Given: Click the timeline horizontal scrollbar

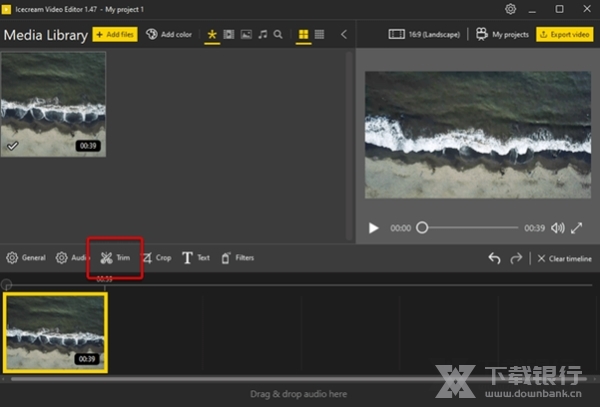Looking at the screenshot, I should point(298,379).
